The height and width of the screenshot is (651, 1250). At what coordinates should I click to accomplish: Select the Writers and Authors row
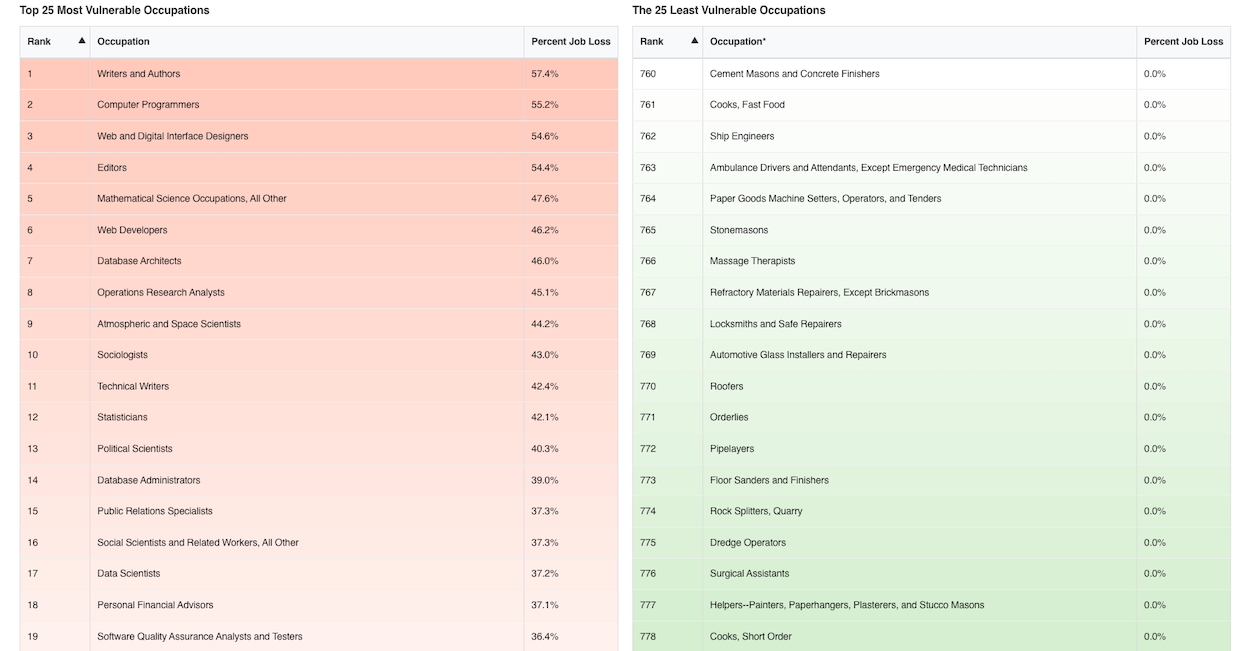(x=139, y=74)
